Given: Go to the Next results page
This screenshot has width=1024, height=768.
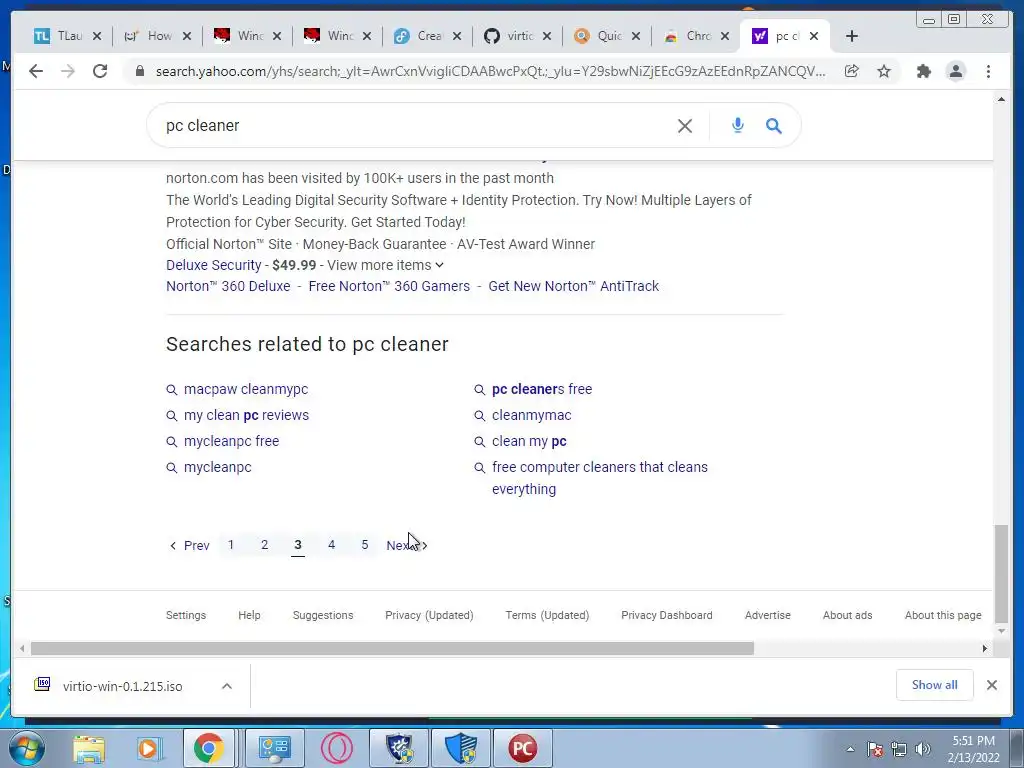Looking at the screenshot, I should pos(407,545).
